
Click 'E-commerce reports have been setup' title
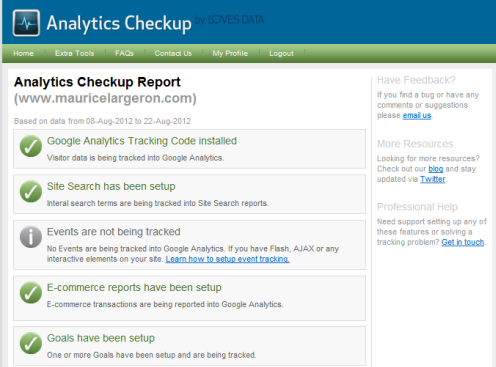[134, 287]
